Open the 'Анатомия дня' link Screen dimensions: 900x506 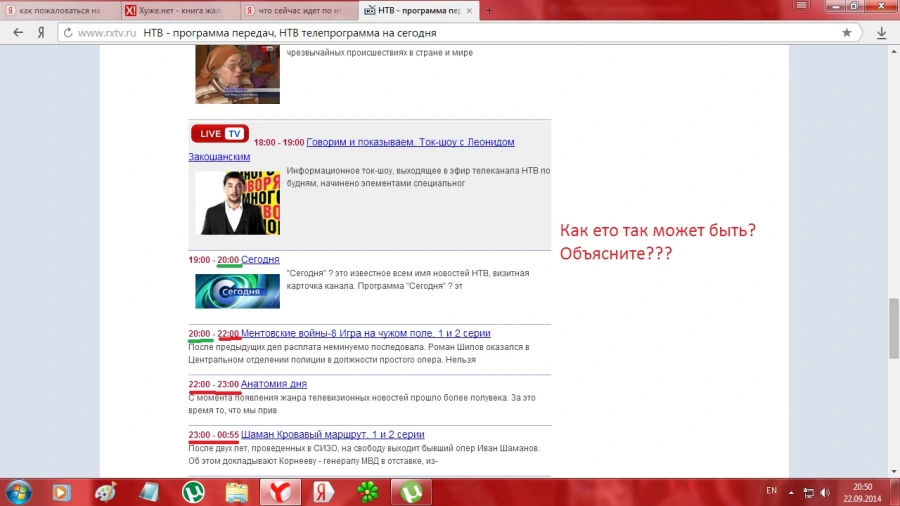274,384
